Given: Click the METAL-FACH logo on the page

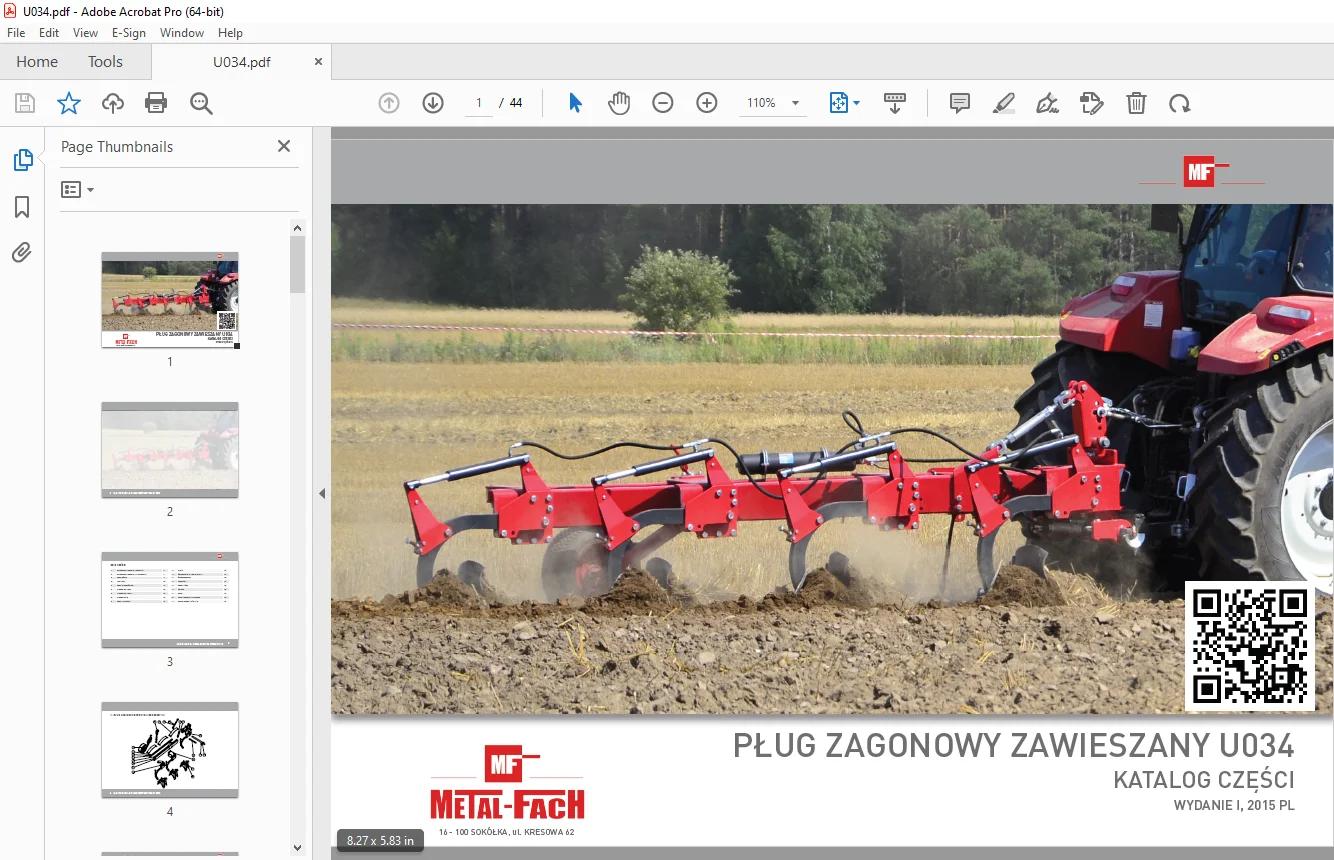Looking at the screenshot, I should click(508, 783).
